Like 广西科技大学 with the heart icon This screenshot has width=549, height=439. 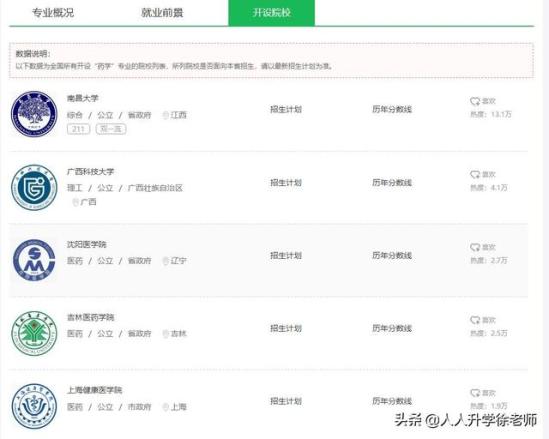point(475,174)
